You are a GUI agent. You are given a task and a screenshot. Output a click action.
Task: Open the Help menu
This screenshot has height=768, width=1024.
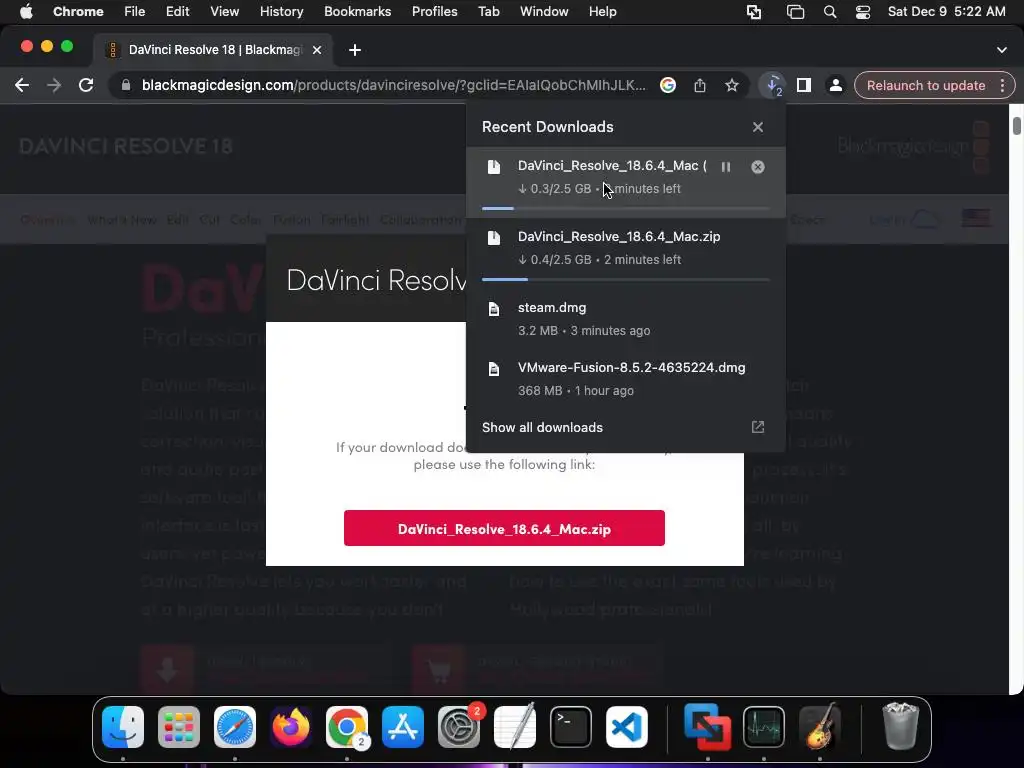tap(603, 12)
